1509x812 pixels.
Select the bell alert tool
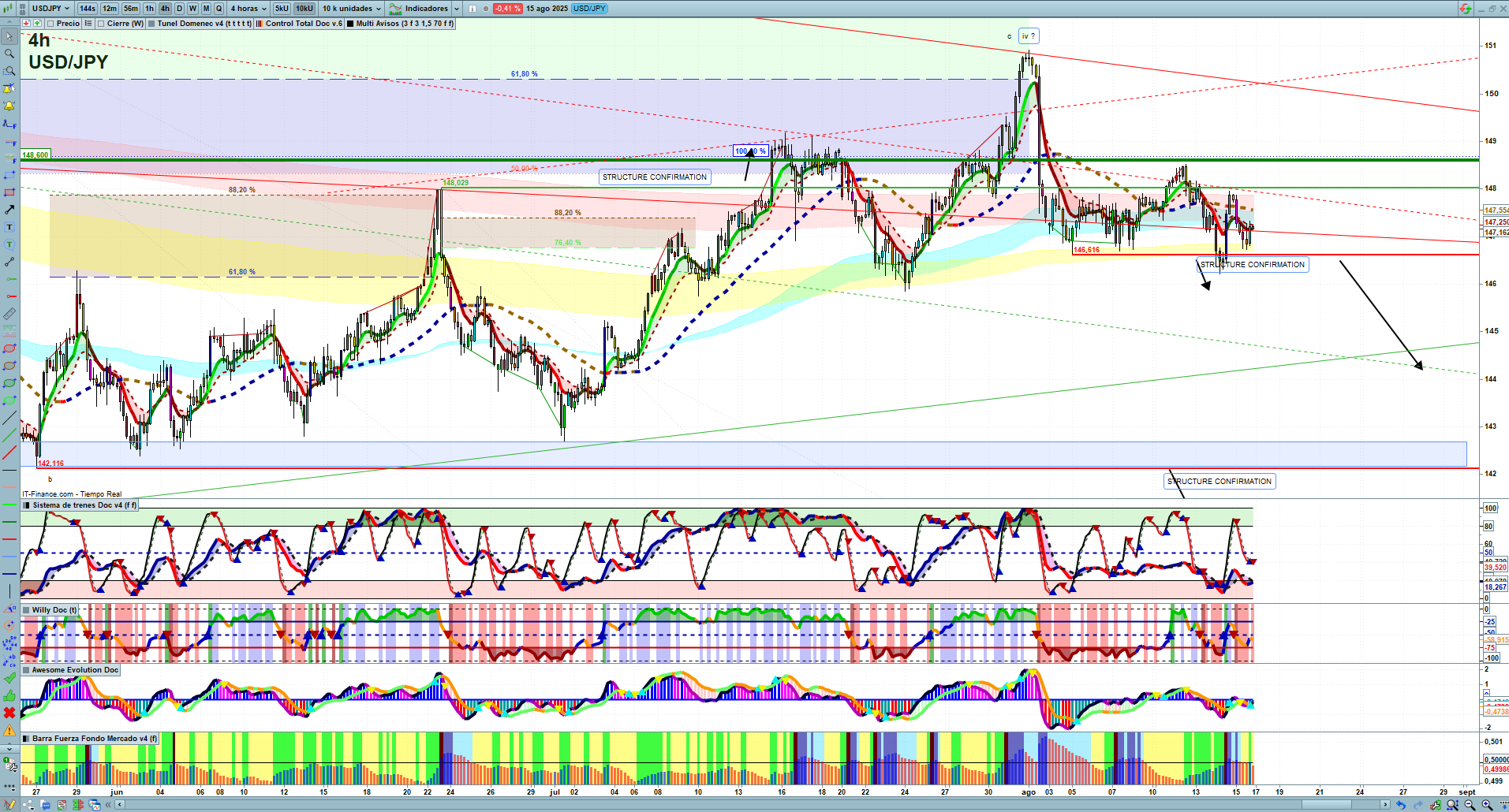(x=9, y=106)
